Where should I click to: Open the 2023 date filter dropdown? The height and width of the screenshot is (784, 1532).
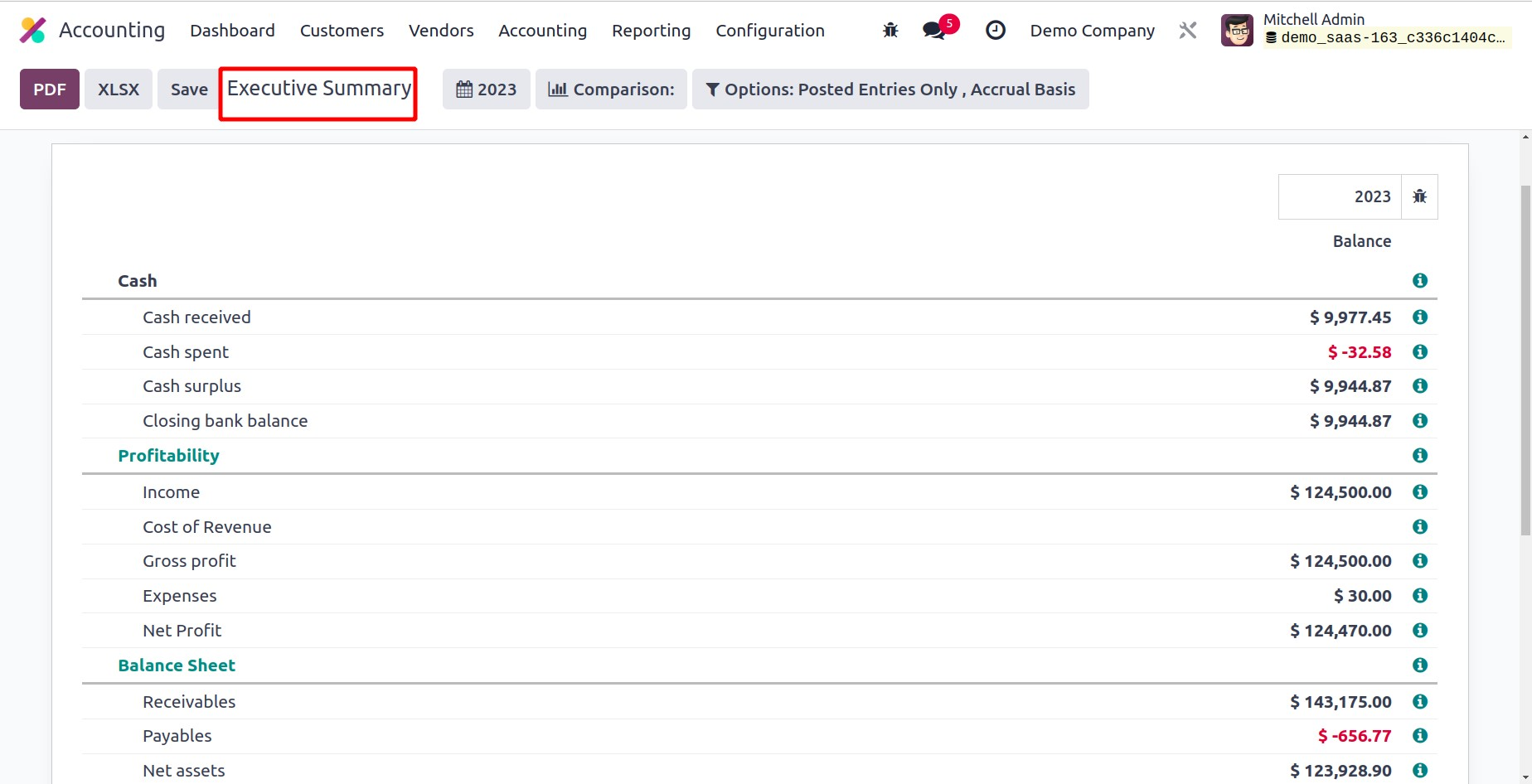pos(487,90)
